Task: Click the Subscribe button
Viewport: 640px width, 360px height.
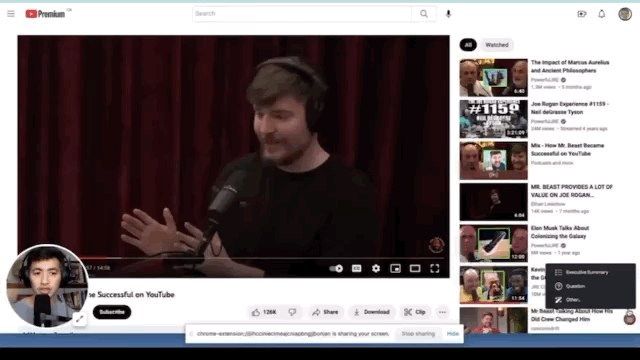Action: [112, 312]
